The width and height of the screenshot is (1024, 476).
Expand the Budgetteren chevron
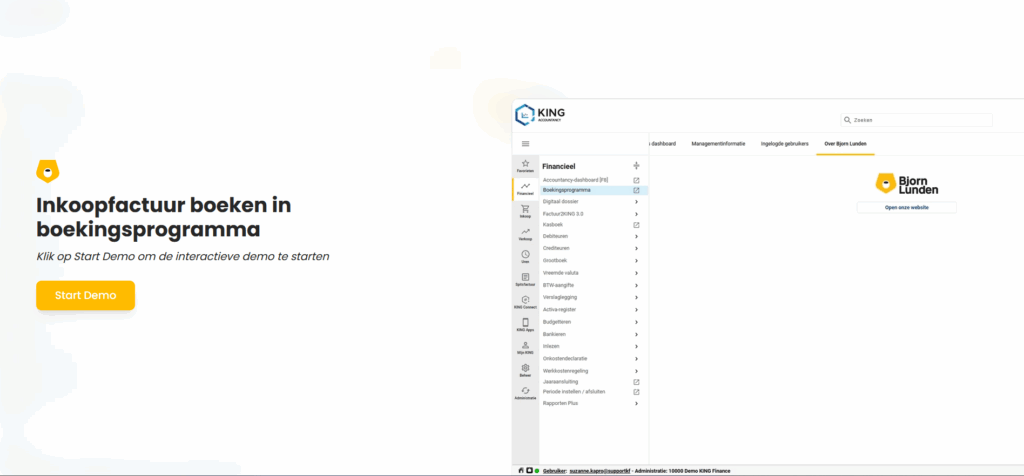point(636,323)
